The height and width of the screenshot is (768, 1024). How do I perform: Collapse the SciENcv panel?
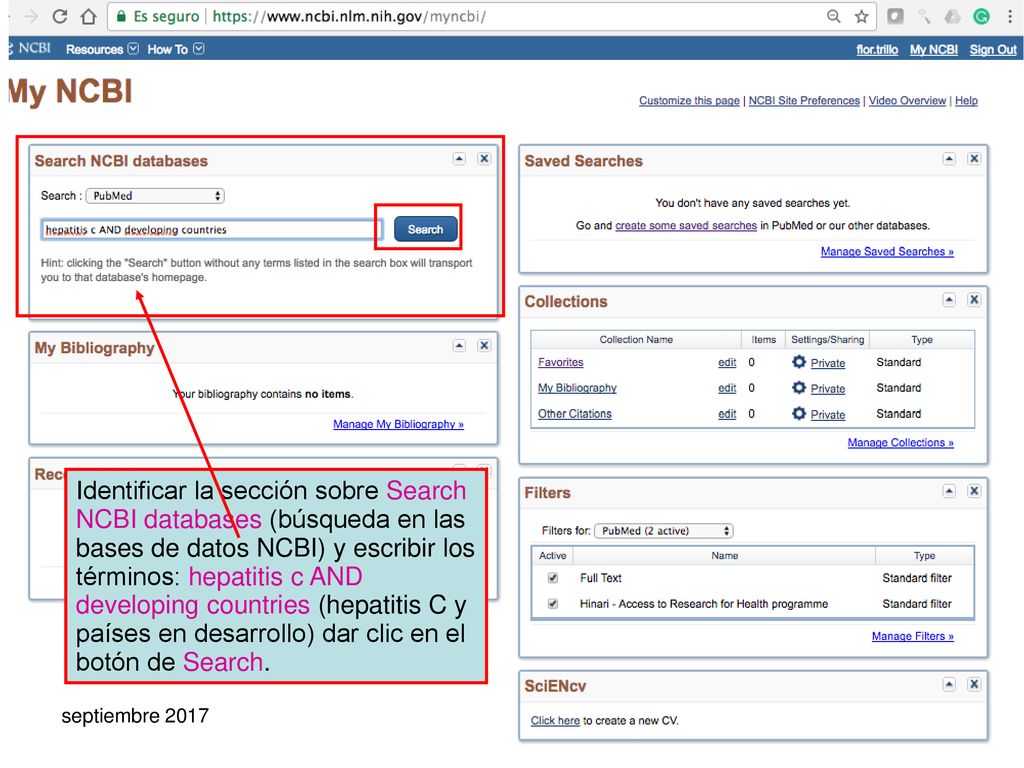click(949, 684)
